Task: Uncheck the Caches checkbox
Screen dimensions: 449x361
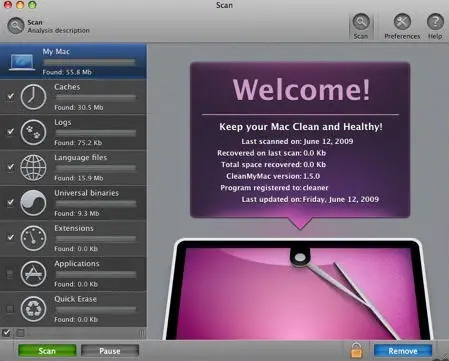Action: [x=10, y=96]
